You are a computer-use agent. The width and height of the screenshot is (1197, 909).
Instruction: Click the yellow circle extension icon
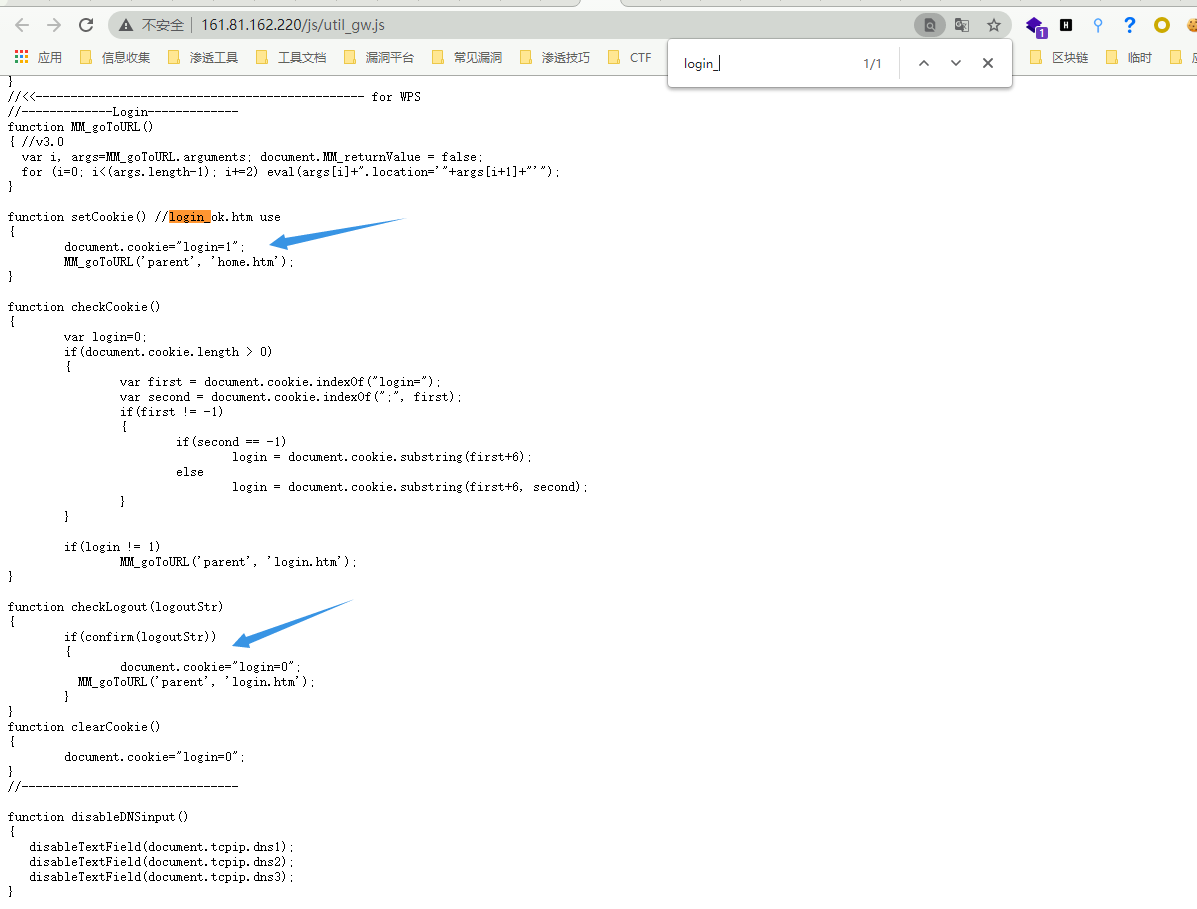[x=1161, y=25]
